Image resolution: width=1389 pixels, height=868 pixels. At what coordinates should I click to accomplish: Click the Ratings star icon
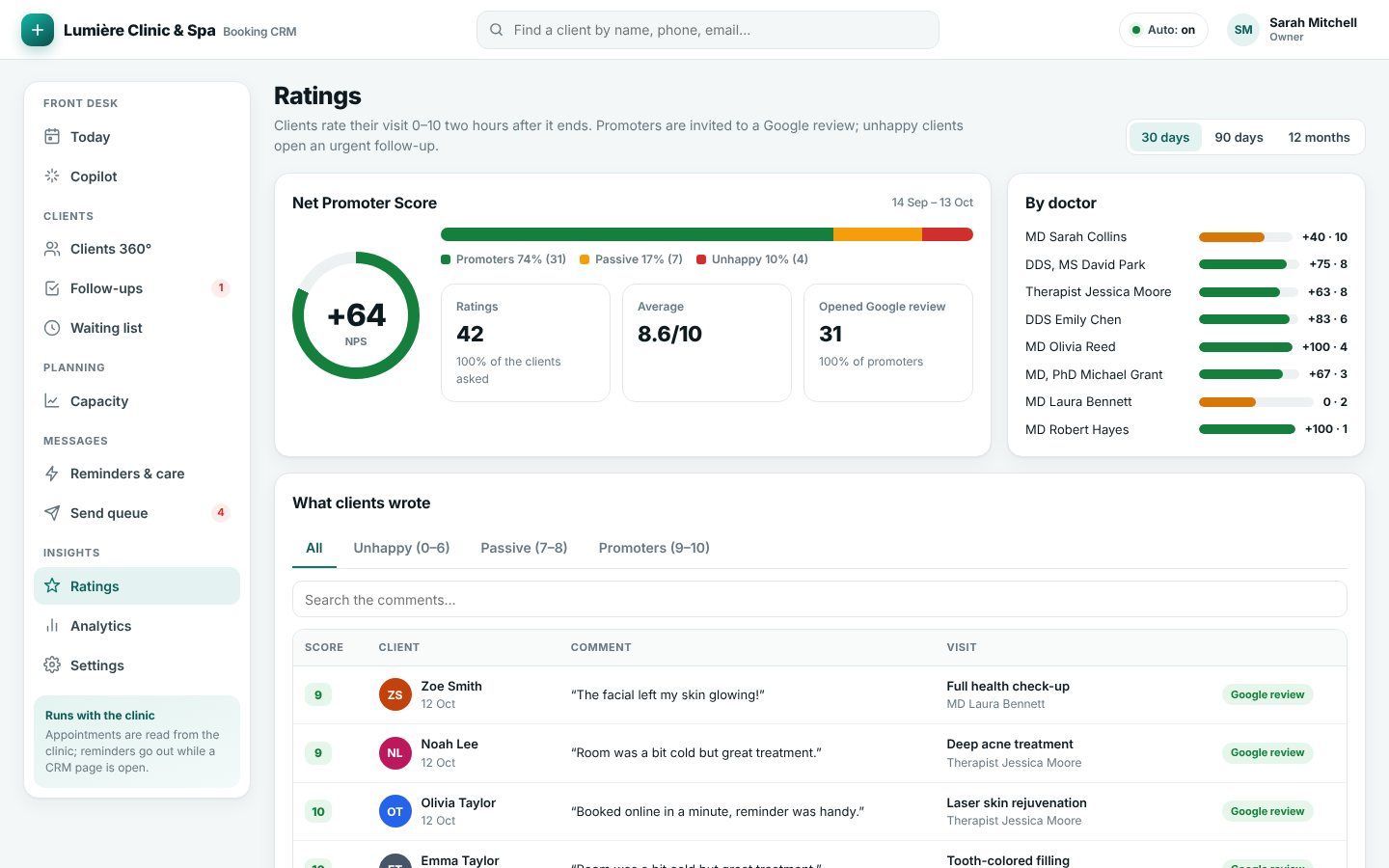(x=52, y=586)
